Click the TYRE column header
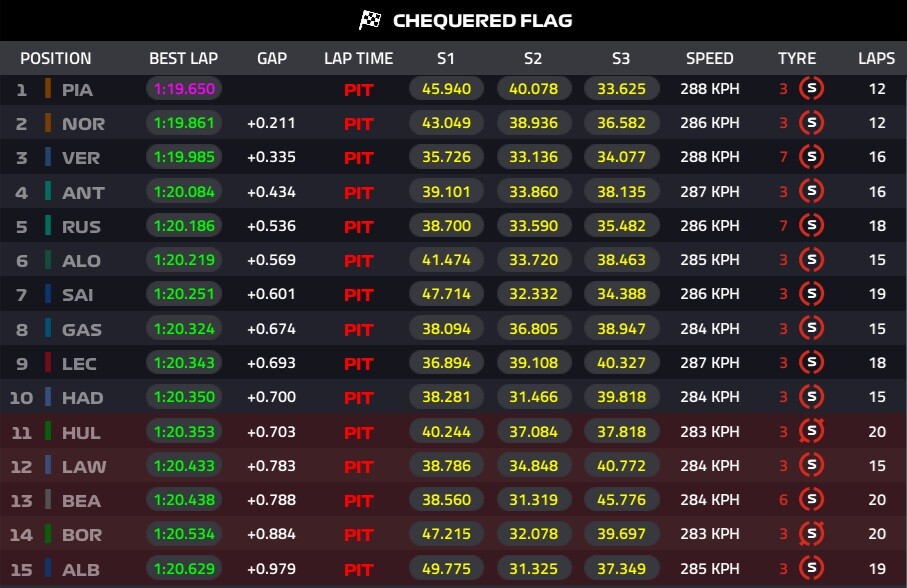This screenshot has width=907, height=588. [797, 58]
